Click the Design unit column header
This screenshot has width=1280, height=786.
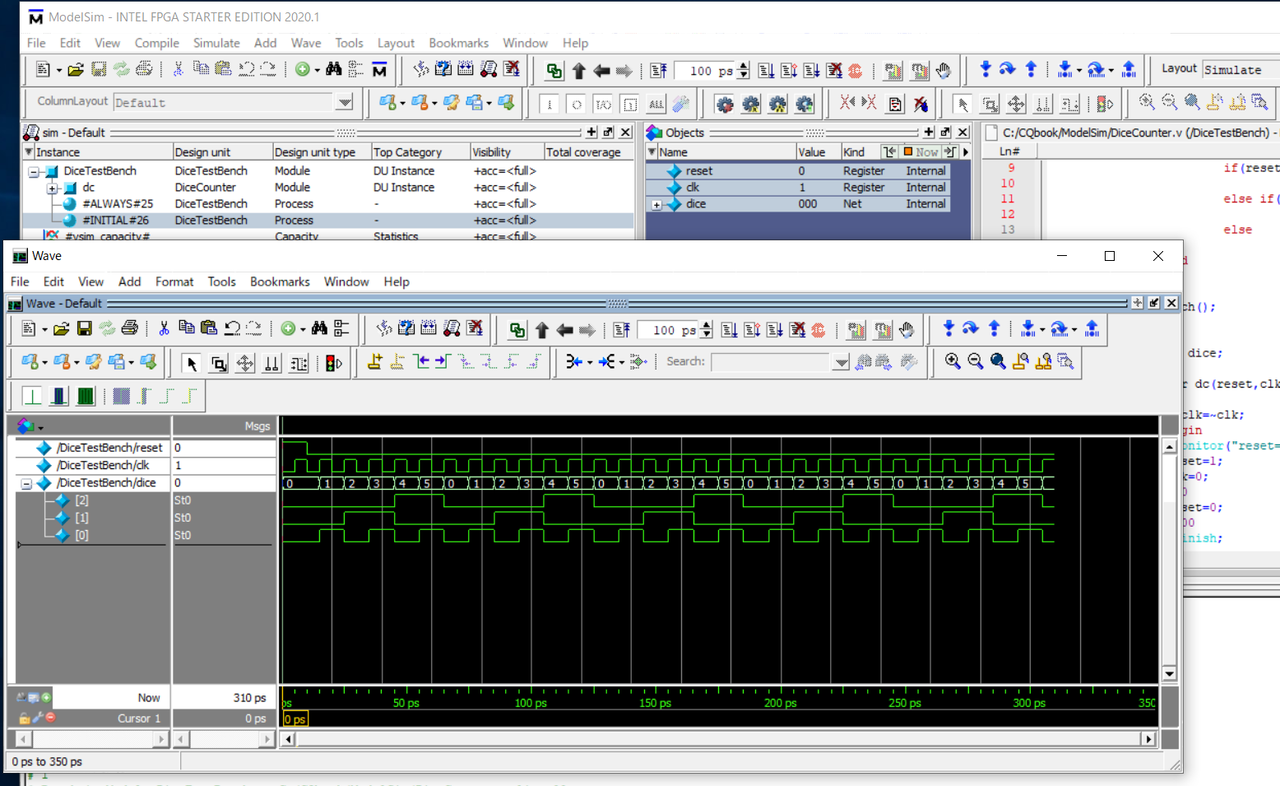pyautogui.click(x=203, y=152)
